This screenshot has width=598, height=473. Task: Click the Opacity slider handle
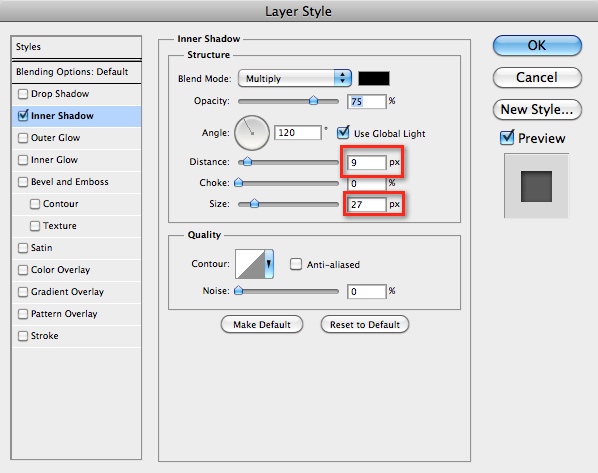click(x=313, y=101)
